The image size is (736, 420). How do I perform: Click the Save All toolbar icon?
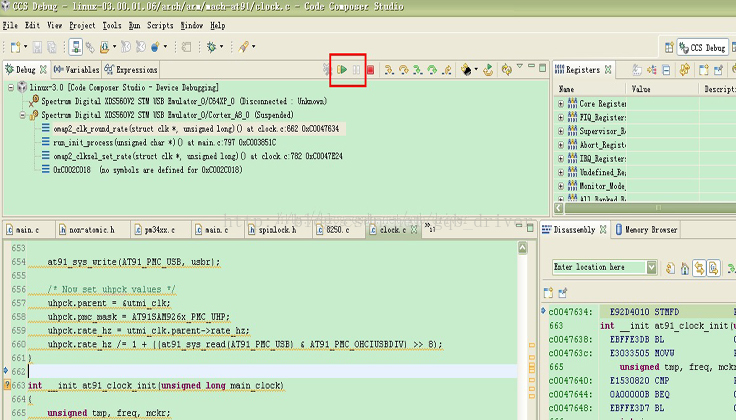click(51, 47)
